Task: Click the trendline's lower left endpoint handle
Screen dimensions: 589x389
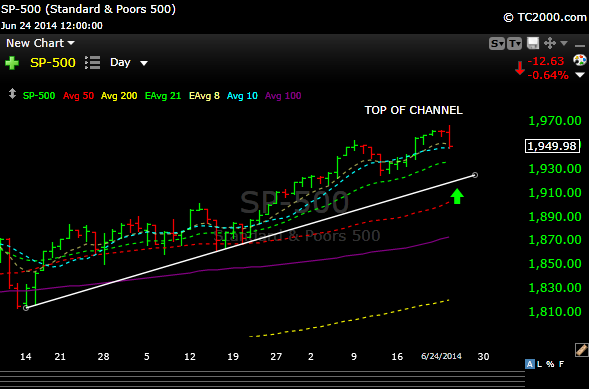Action: click(26, 308)
